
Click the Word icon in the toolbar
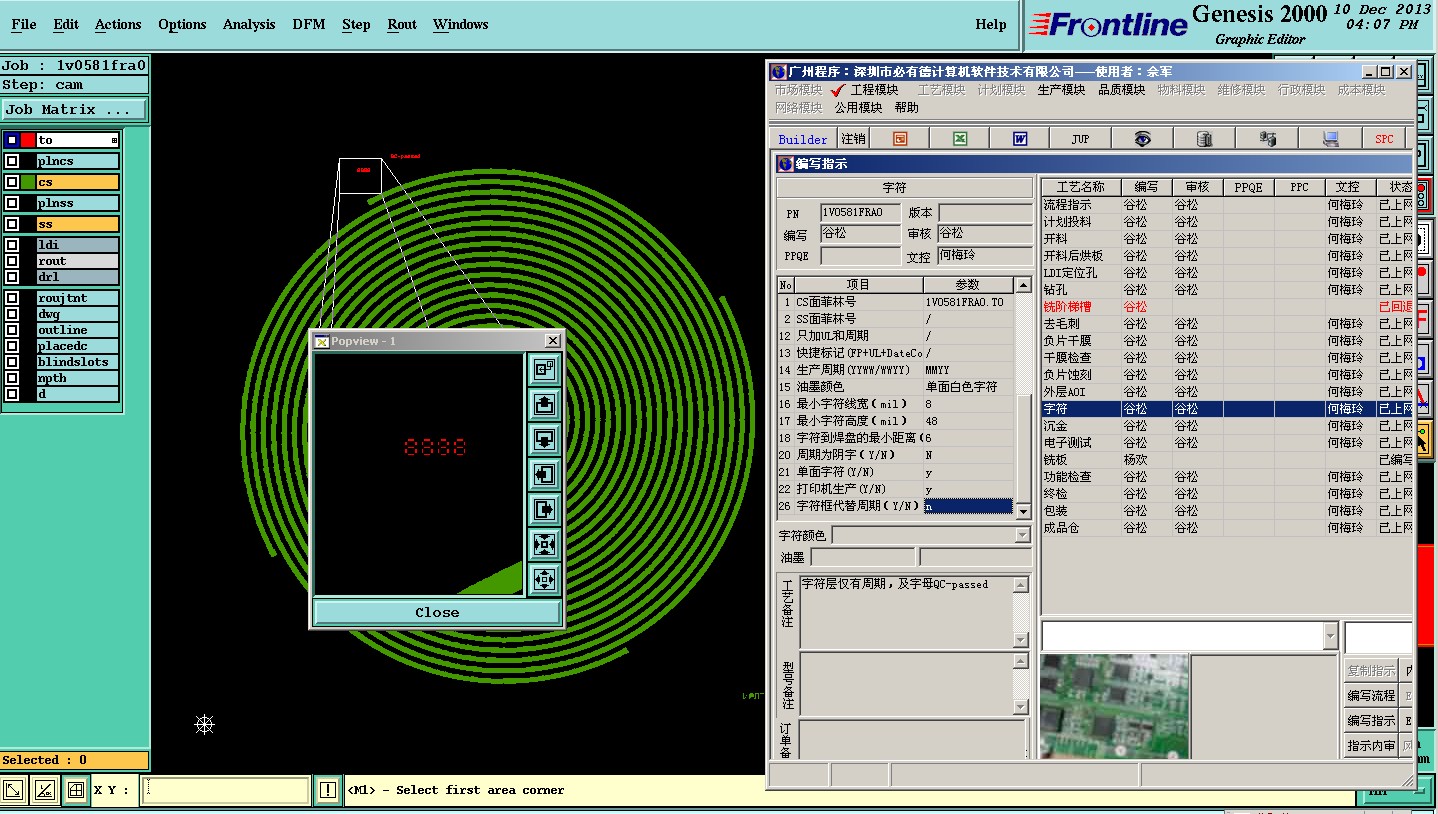[x=1019, y=139]
